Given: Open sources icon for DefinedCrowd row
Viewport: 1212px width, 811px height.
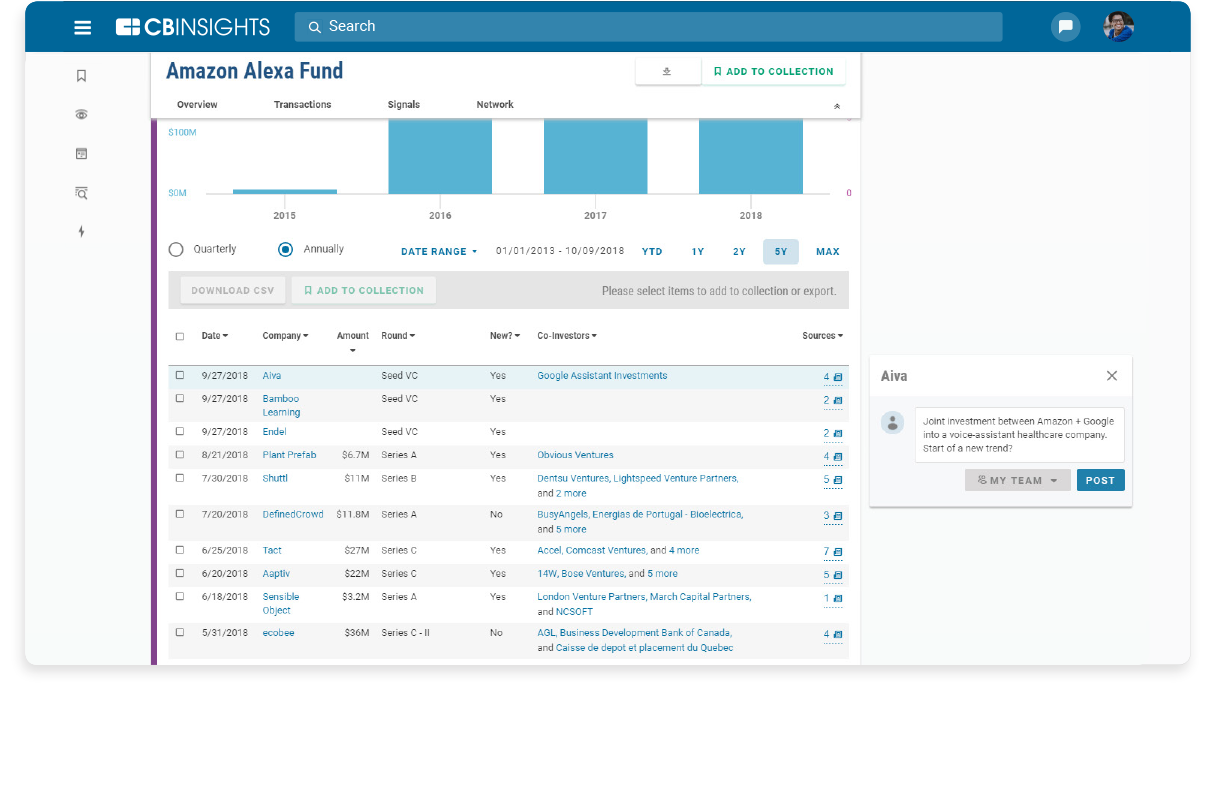Looking at the screenshot, I should click(x=838, y=516).
